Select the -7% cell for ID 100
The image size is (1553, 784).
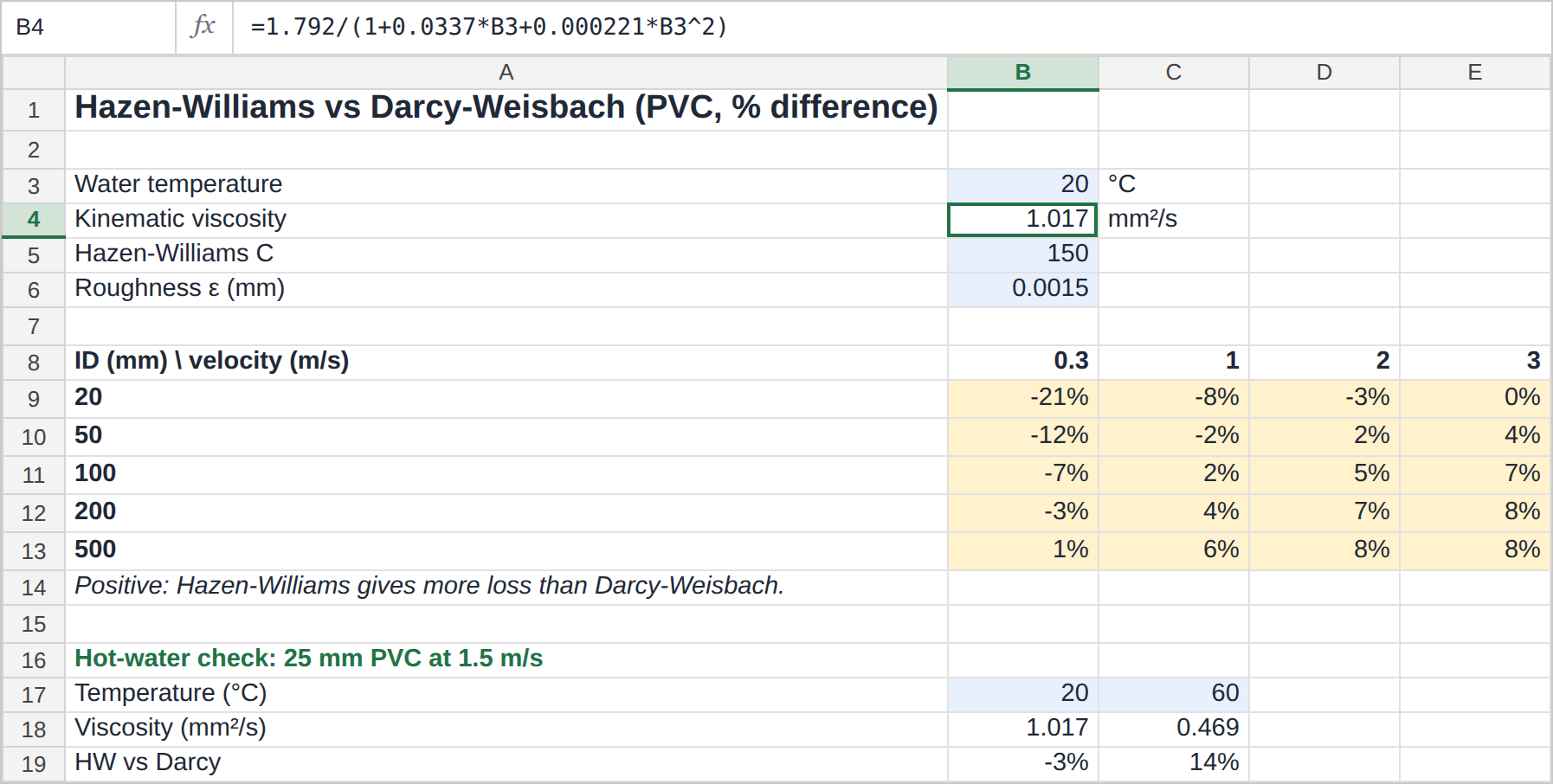[x=1023, y=475]
